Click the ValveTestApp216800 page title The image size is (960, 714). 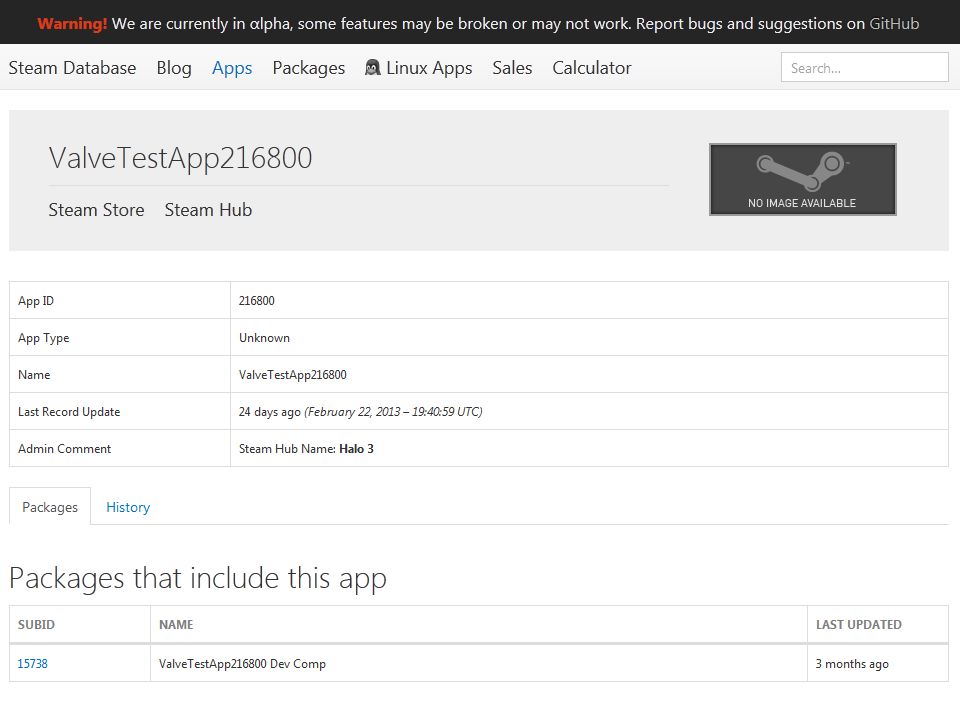(x=180, y=158)
